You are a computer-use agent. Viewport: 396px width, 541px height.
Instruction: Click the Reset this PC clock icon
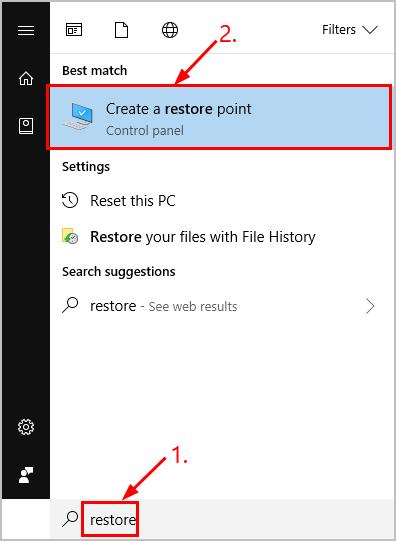coord(70,200)
